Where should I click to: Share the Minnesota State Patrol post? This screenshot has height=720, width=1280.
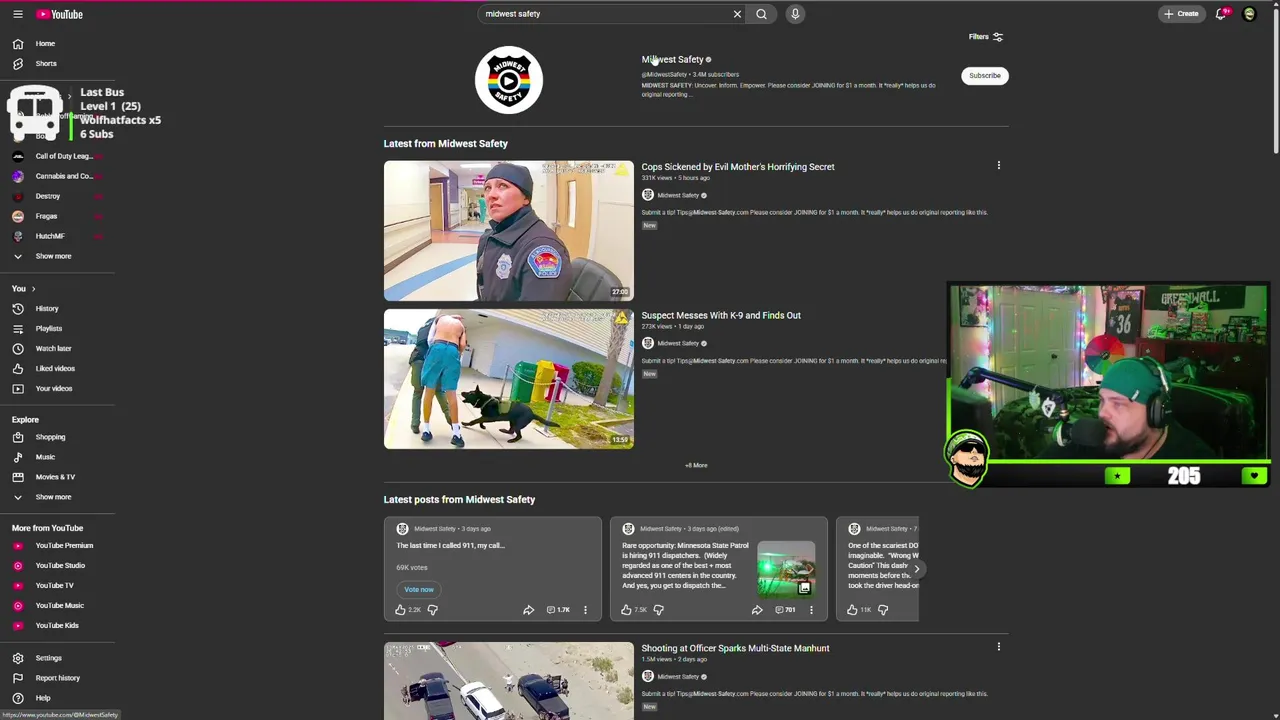coord(757,610)
